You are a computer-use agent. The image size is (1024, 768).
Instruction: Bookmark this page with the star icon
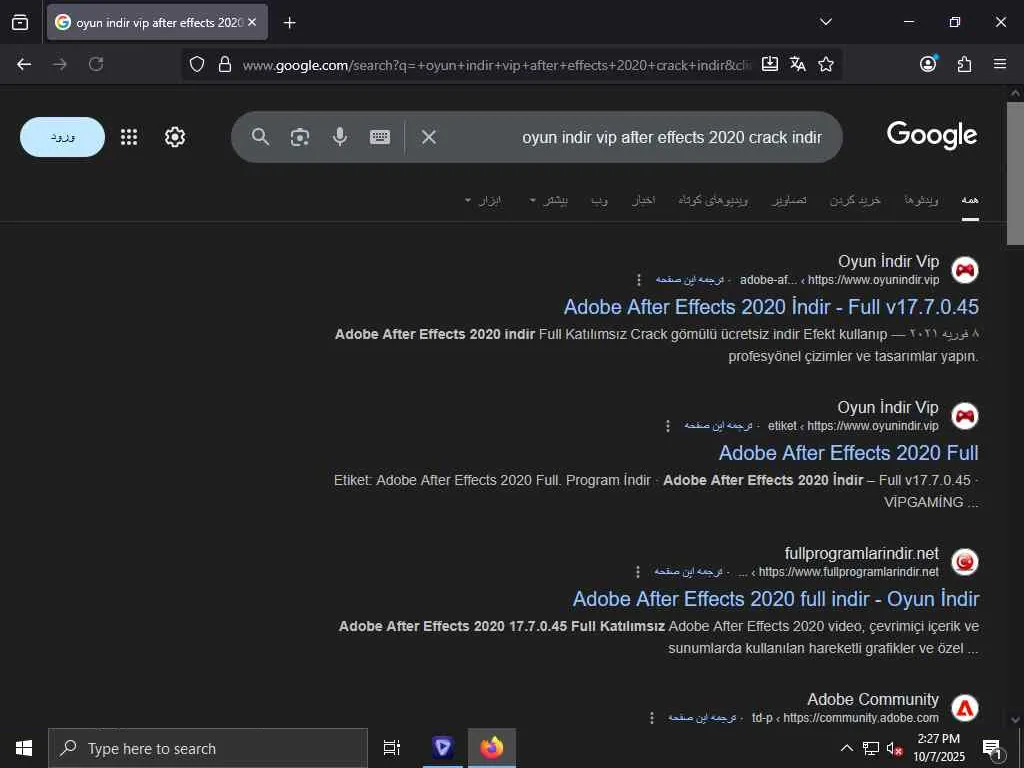pyautogui.click(x=825, y=64)
